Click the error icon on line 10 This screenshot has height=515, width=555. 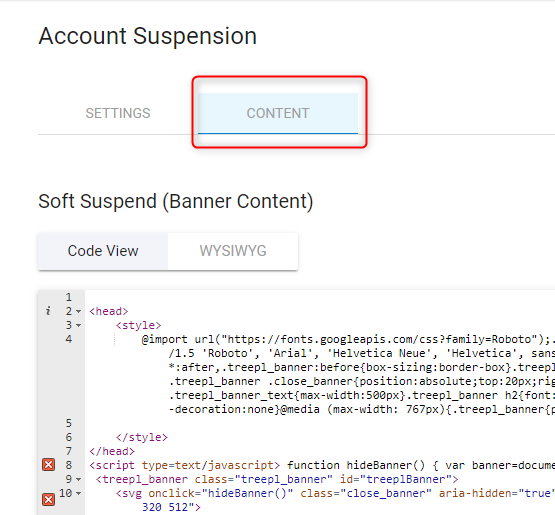click(48, 499)
